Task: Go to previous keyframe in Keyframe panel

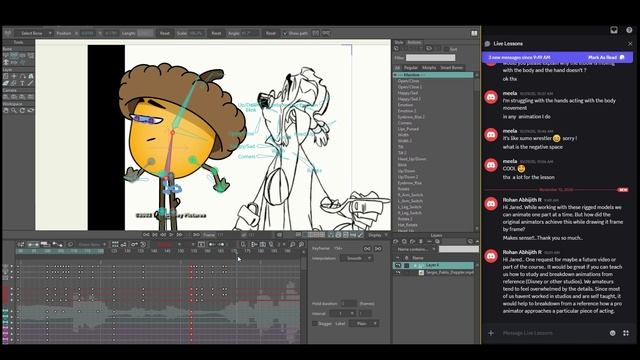Action: tap(367, 248)
